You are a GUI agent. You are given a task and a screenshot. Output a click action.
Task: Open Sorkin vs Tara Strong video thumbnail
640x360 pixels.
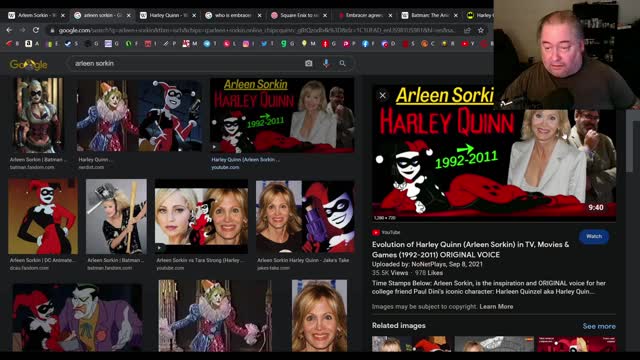[201, 216]
